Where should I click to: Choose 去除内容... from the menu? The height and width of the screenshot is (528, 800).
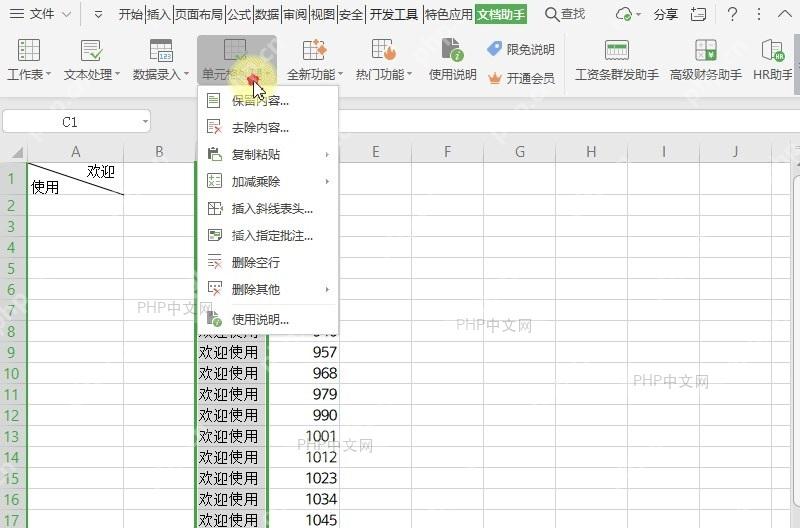(268, 127)
